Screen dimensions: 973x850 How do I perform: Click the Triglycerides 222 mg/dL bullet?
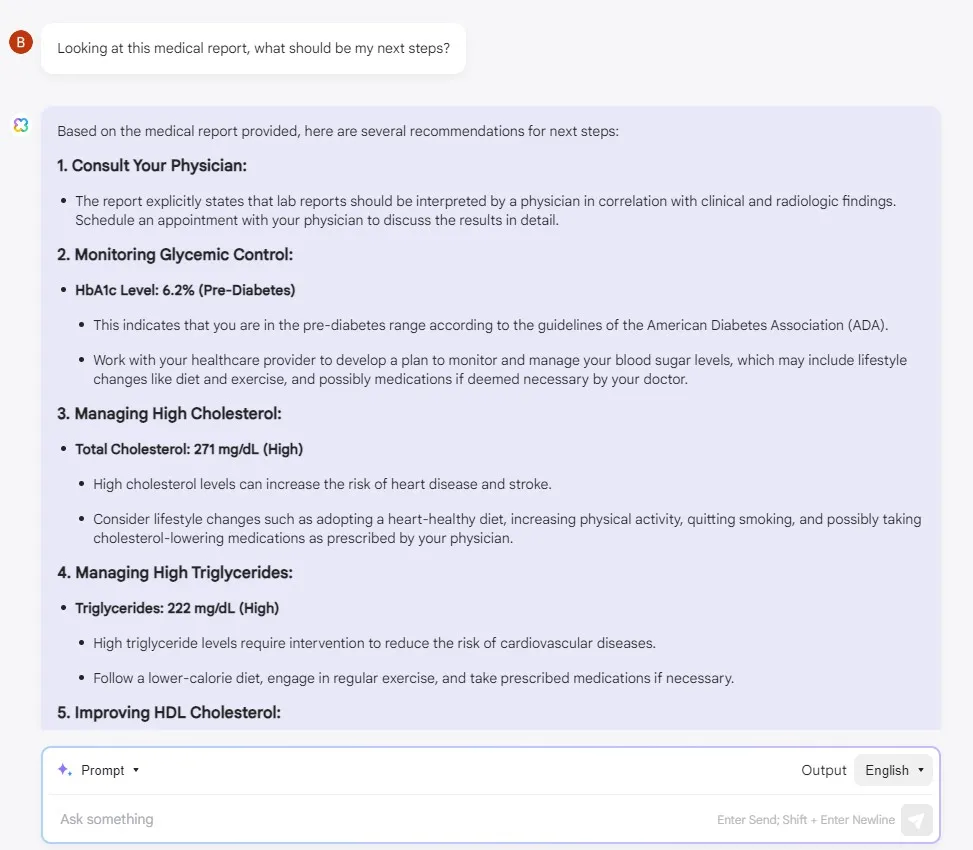(177, 608)
